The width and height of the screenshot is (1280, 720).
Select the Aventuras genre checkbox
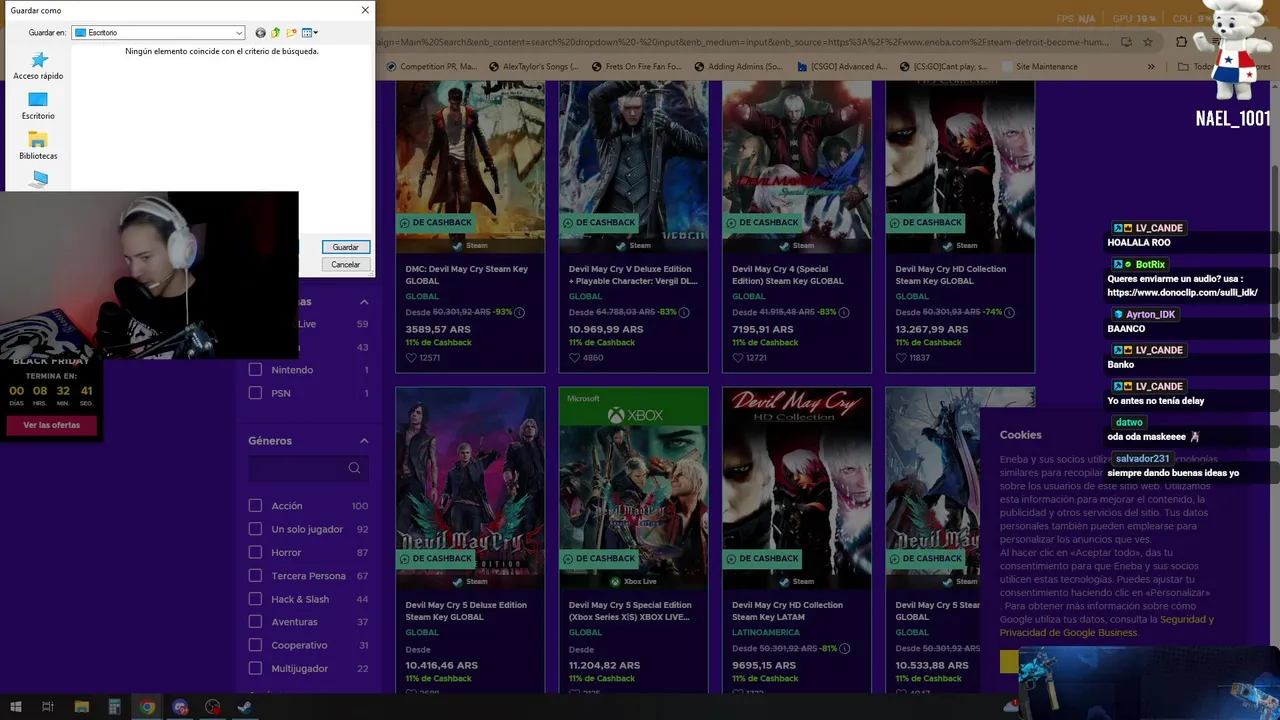click(255, 622)
